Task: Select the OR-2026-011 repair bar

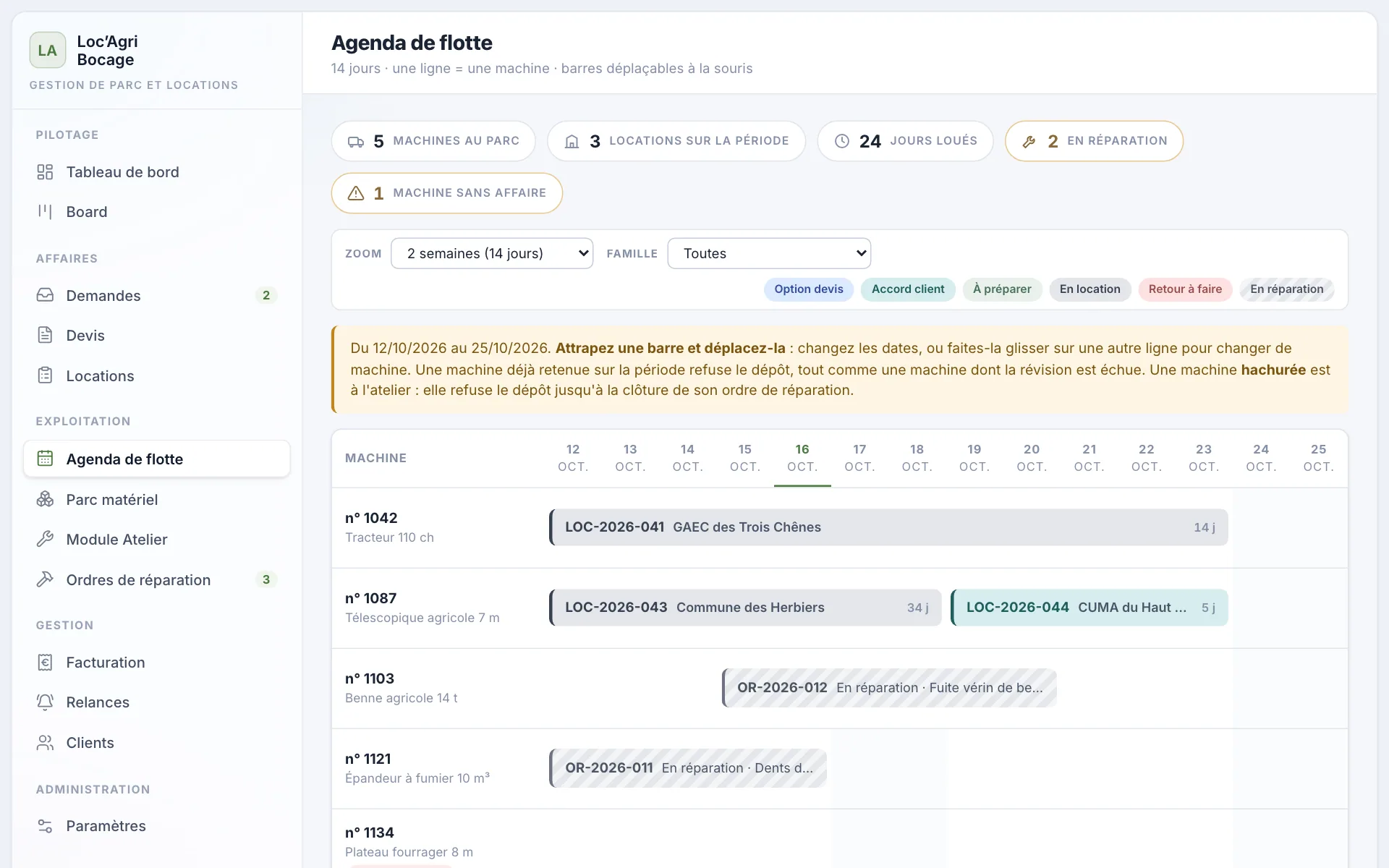Action: pos(688,768)
